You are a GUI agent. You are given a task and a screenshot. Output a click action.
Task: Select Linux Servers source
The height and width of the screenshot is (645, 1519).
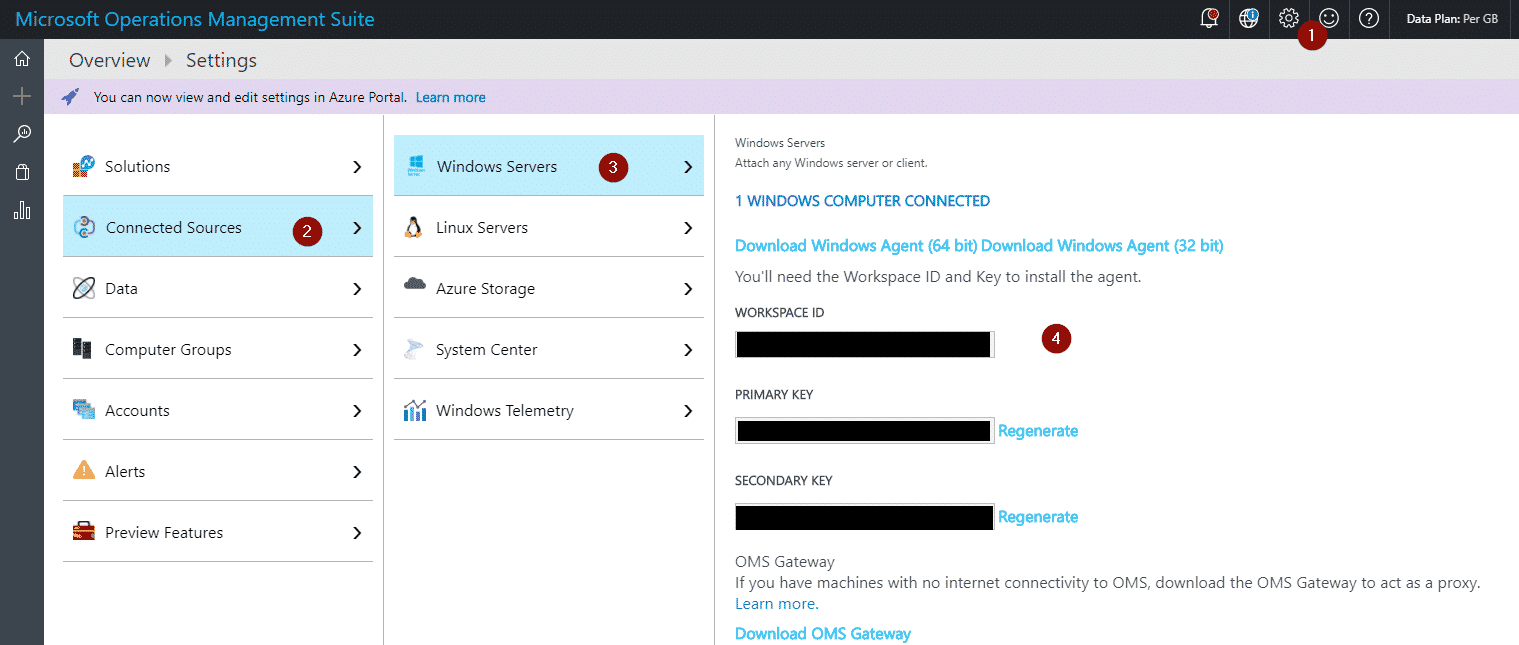click(549, 227)
